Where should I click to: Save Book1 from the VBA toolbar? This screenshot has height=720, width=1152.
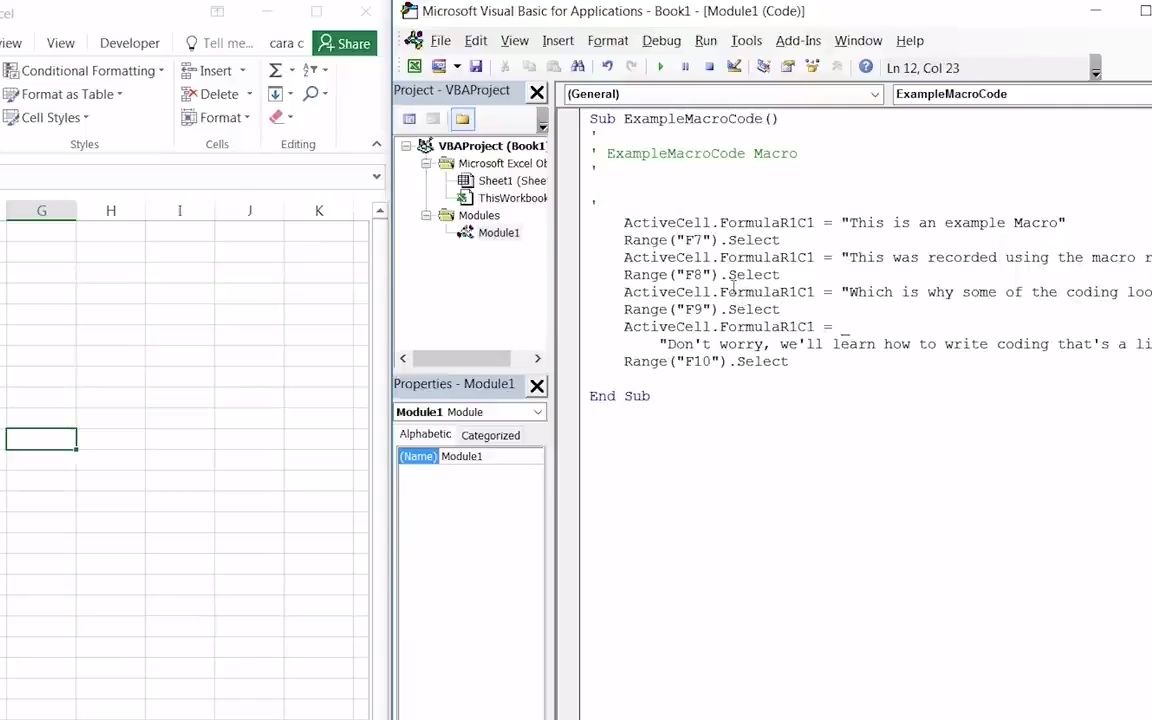point(477,67)
